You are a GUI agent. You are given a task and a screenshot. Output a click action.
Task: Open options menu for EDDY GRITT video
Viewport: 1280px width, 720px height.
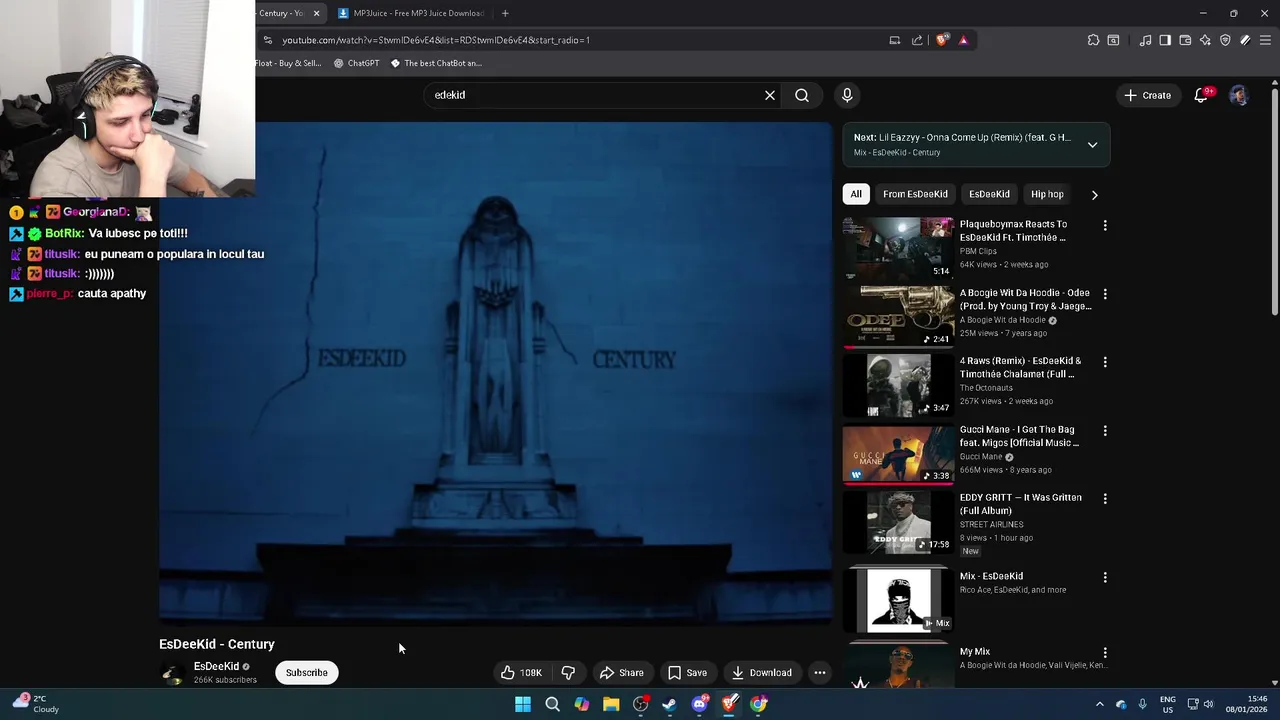click(1105, 498)
